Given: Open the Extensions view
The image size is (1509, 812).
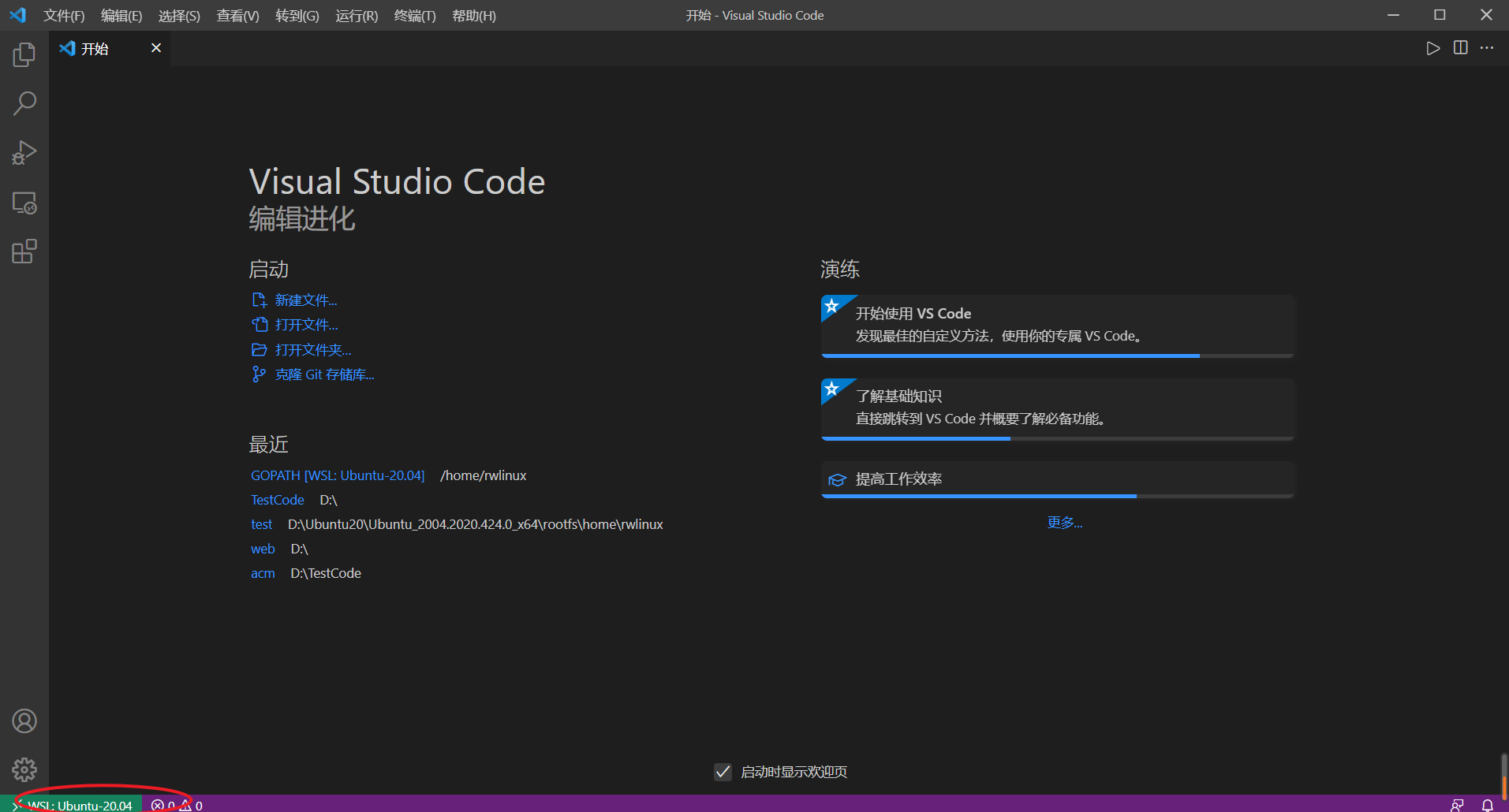Looking at the screenshot, I should click(24, 251).
